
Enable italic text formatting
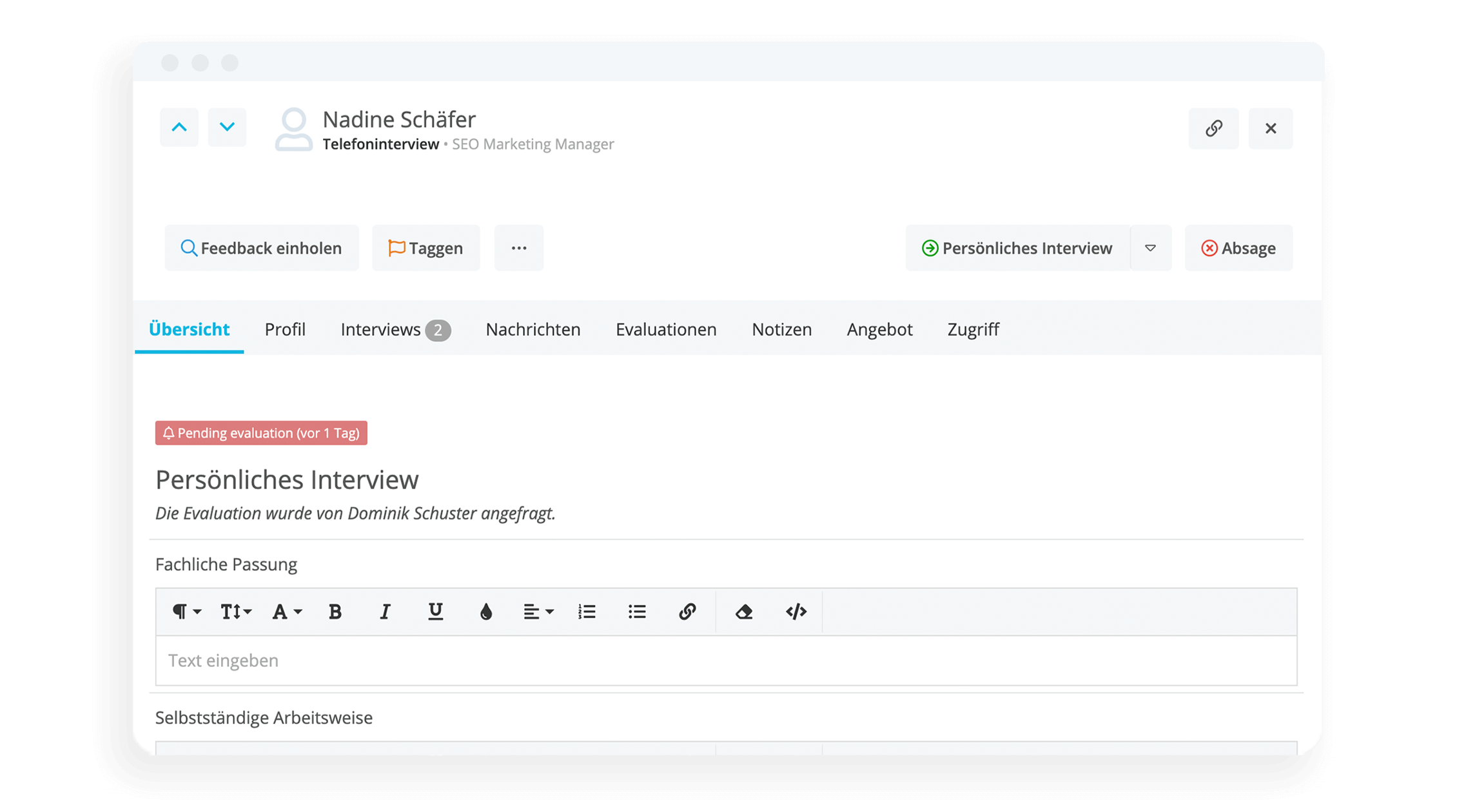click(x=385, y=611)
